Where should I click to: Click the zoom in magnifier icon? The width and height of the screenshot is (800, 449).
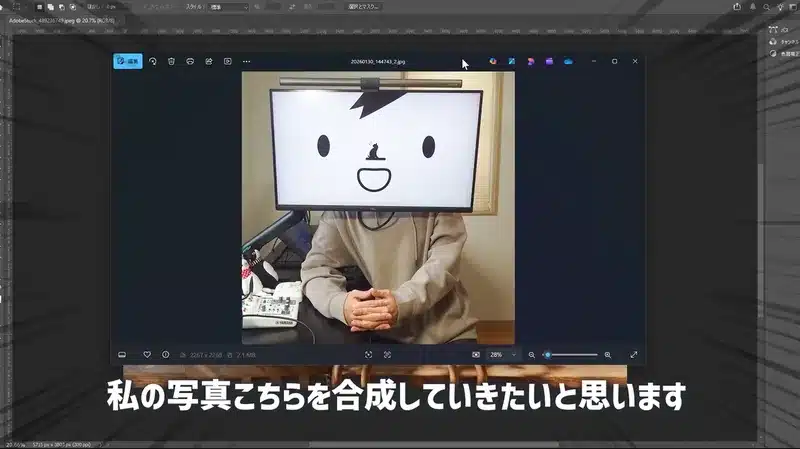607,354
